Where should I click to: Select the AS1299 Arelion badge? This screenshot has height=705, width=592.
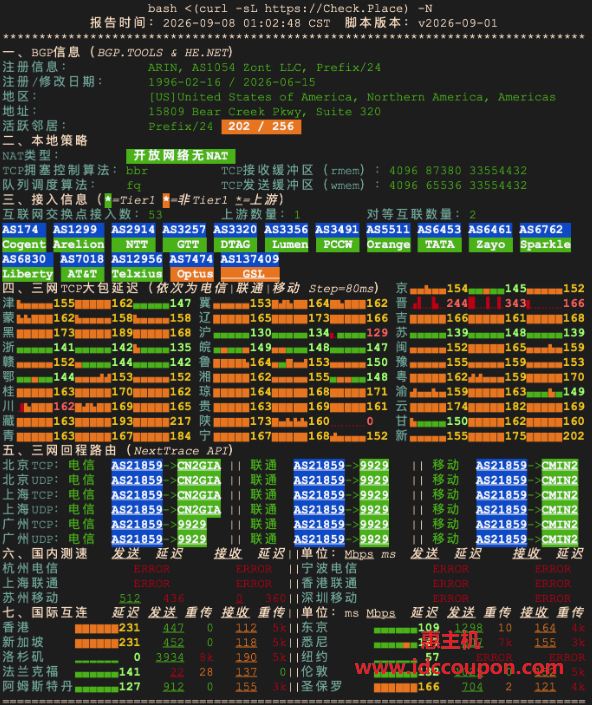(79, 237)
